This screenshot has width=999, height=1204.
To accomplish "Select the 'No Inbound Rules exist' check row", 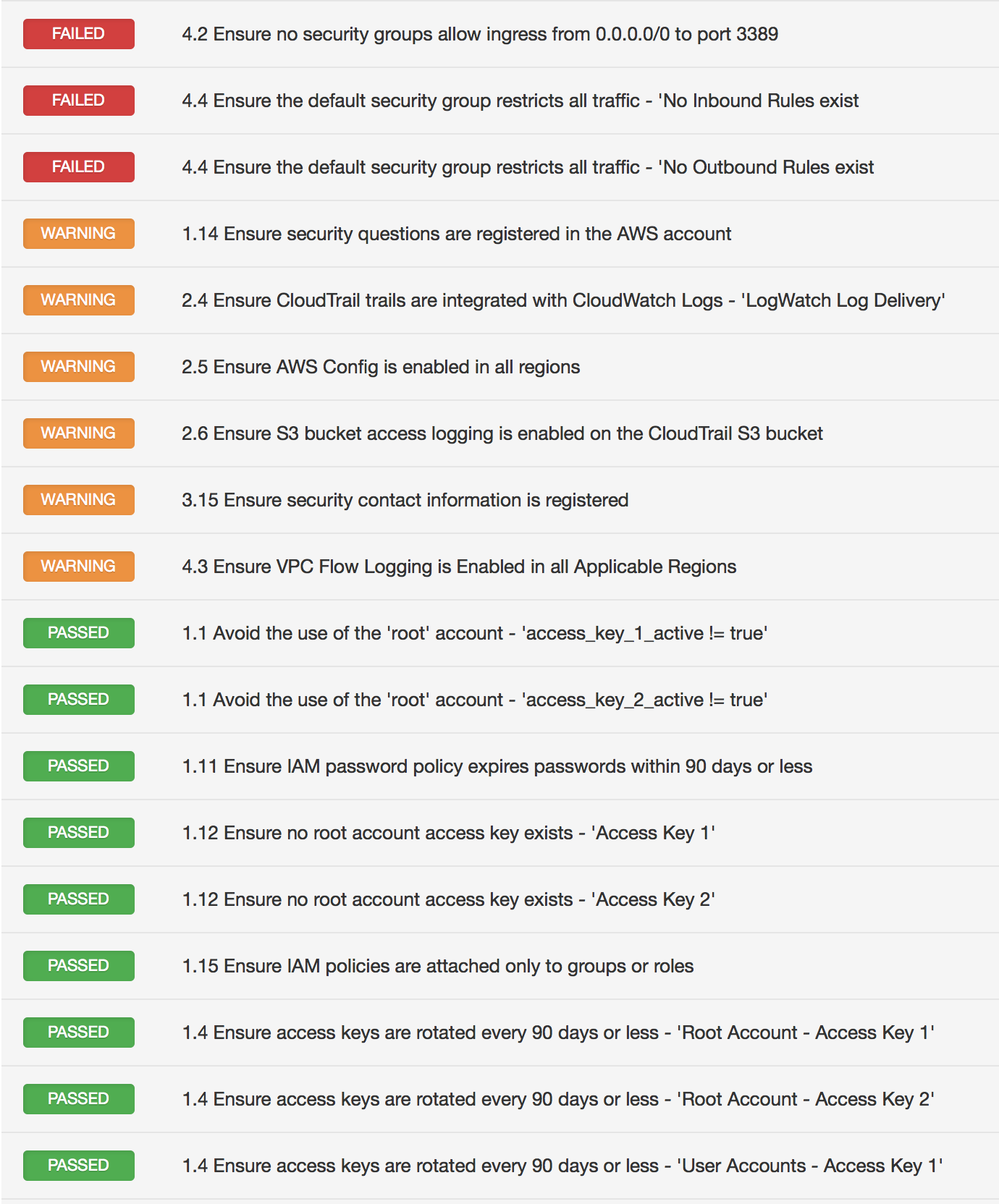I will (520, 101).
